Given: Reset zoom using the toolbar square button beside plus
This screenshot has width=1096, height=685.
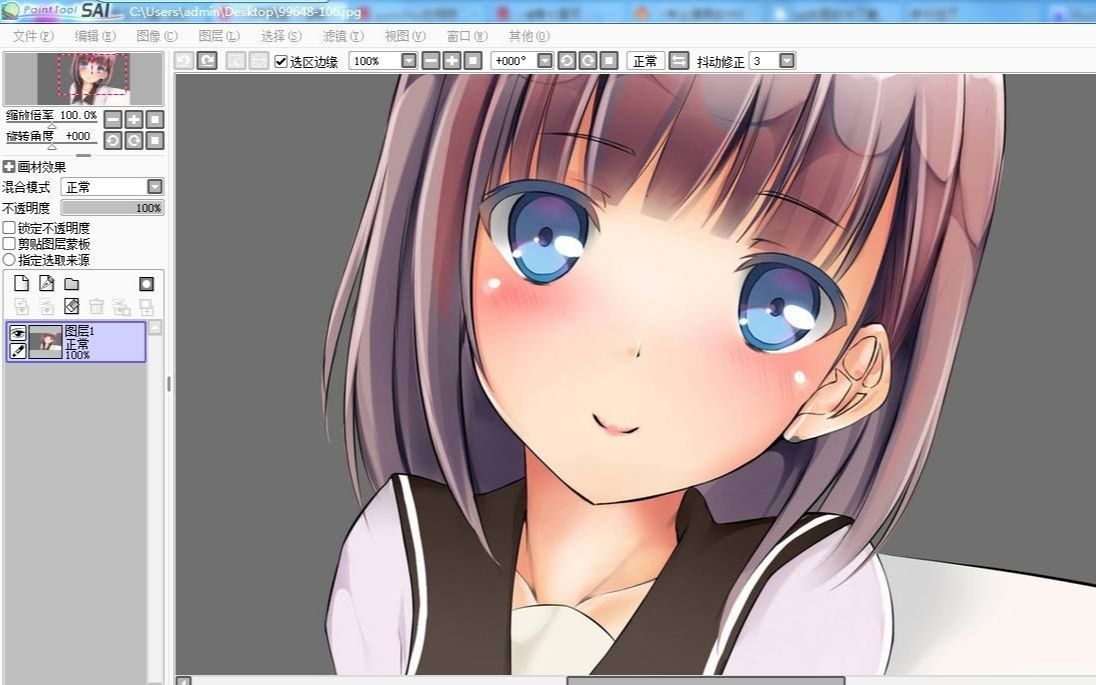Looking at the screenshot, I should pyautogui.click(x=473, y=61).
